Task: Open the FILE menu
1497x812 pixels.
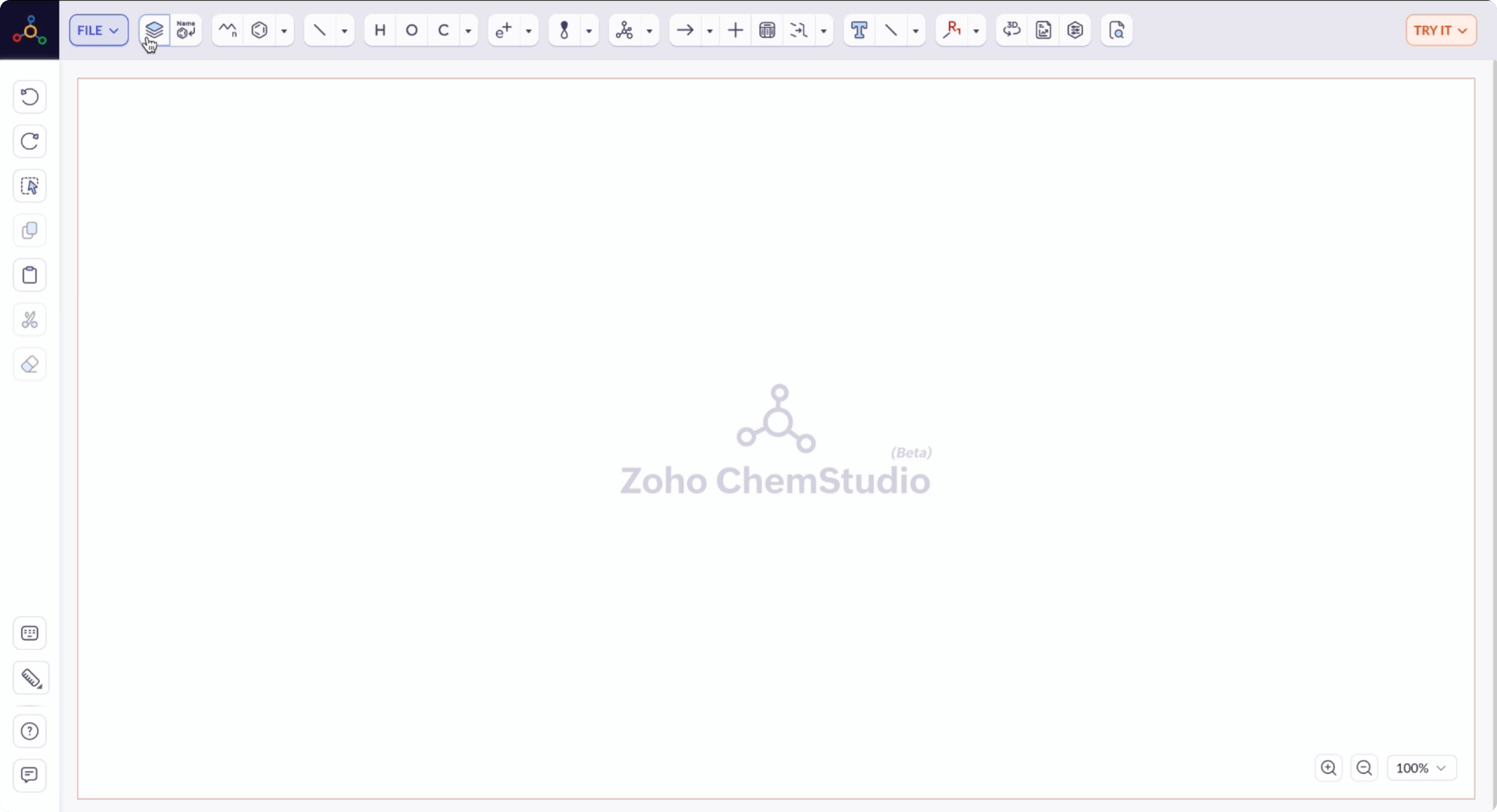Action: pyautogui.click(x=98, y=30)
